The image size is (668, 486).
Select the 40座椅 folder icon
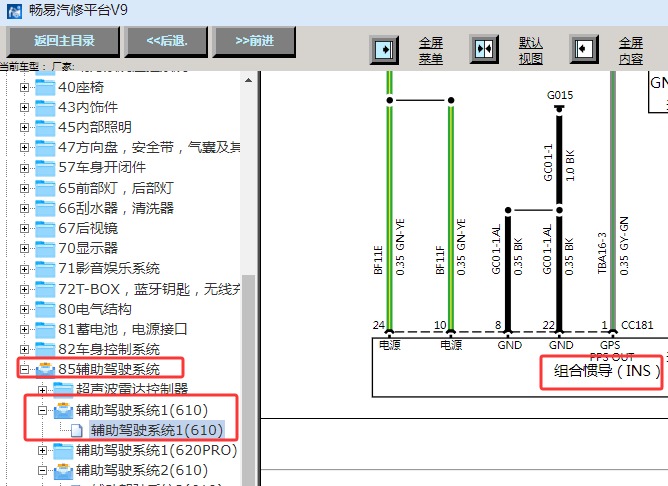[x=45, y=87]
